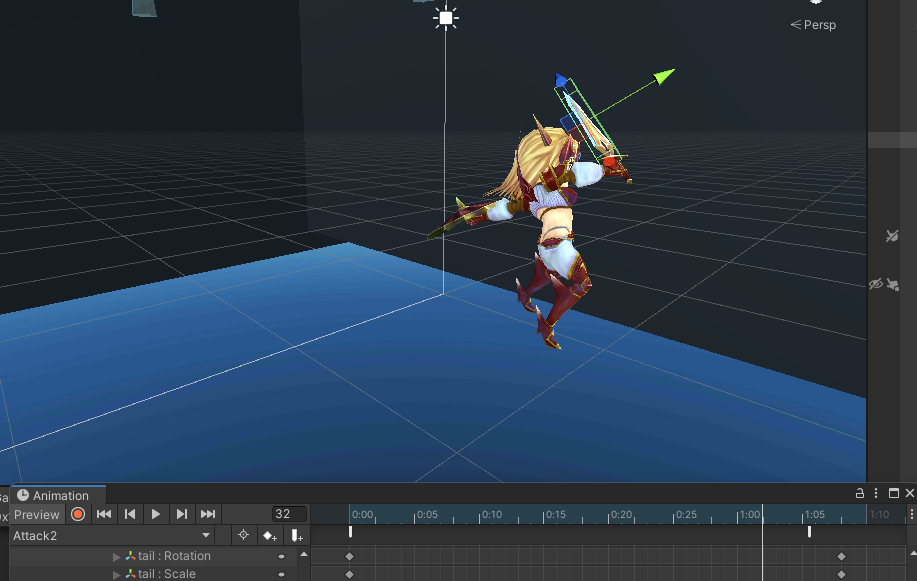The image size is (917, 581).
Task: Toggle the filter by selection crosshair icon
Action: [x=243, y=535]
